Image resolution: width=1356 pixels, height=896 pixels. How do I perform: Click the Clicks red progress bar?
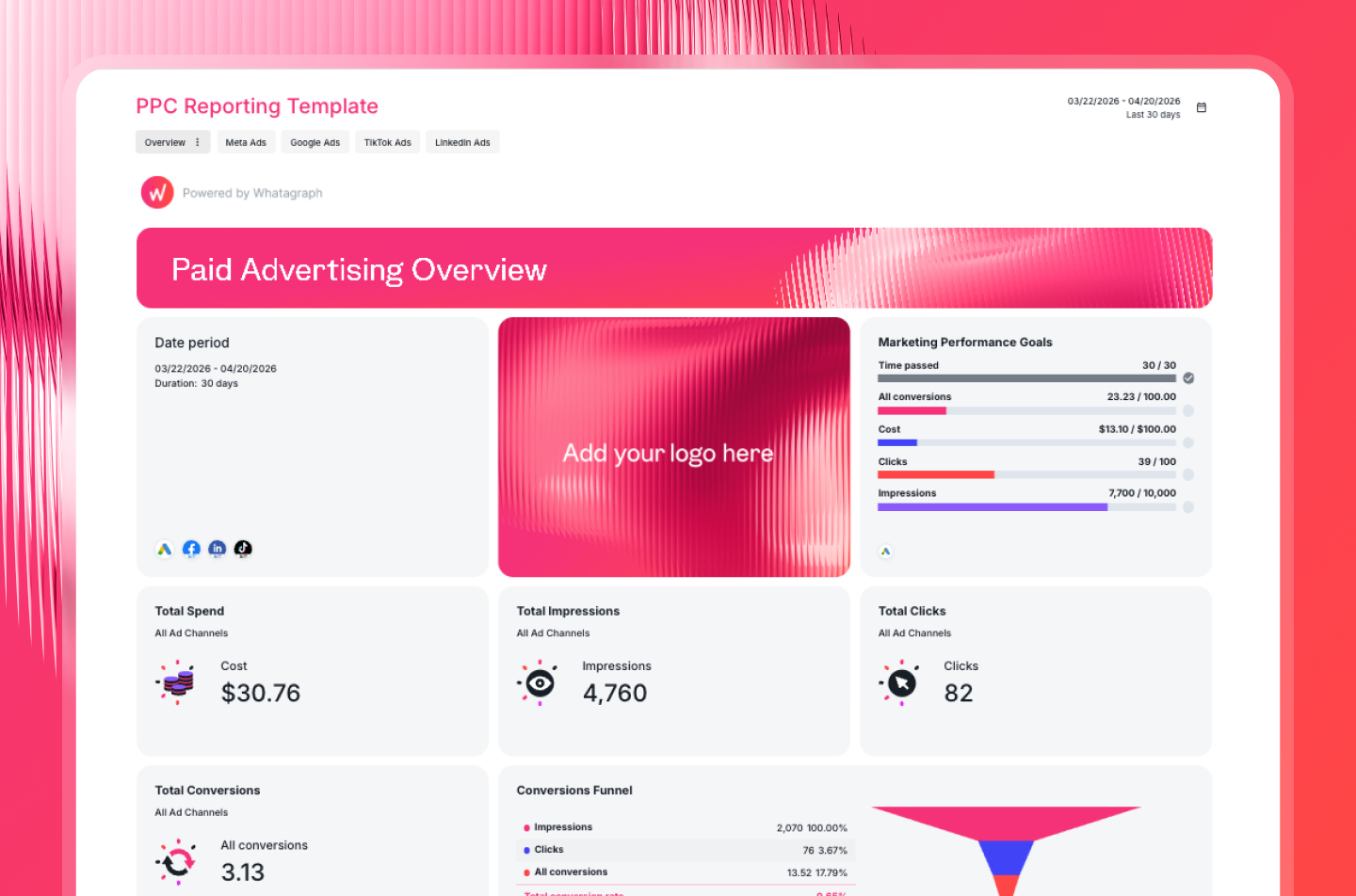(x=936, y=474)
